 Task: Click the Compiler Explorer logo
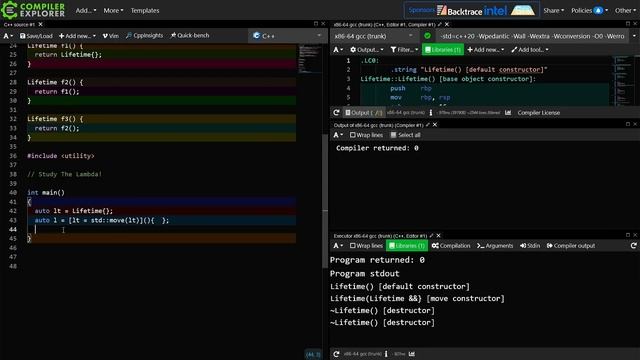(33, 10)
